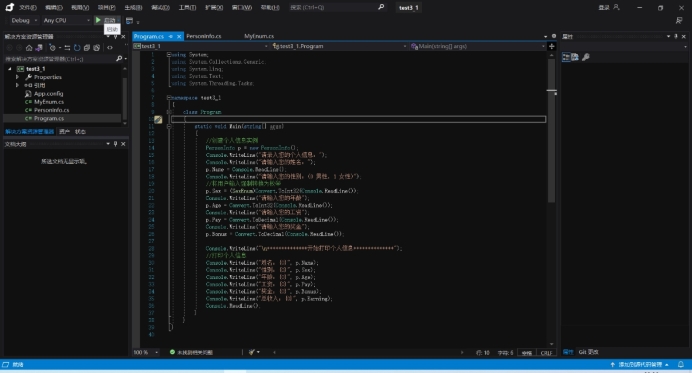Collapse the static void Main method block

169,126
